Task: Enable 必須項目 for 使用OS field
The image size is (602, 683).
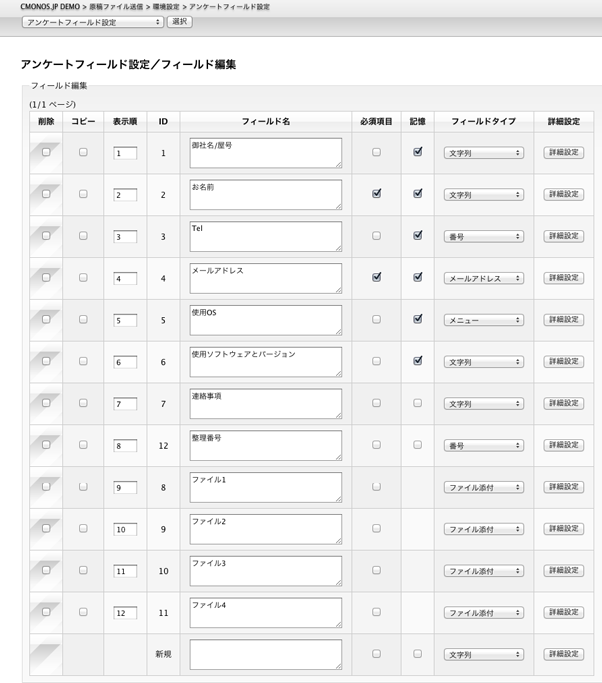Action: click(x=376, y=319)
